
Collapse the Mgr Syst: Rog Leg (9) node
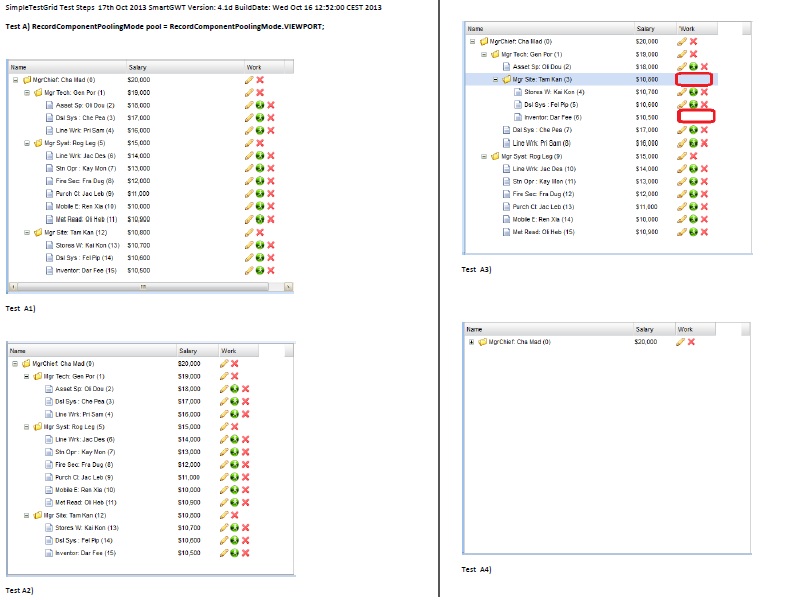[483, 156]
